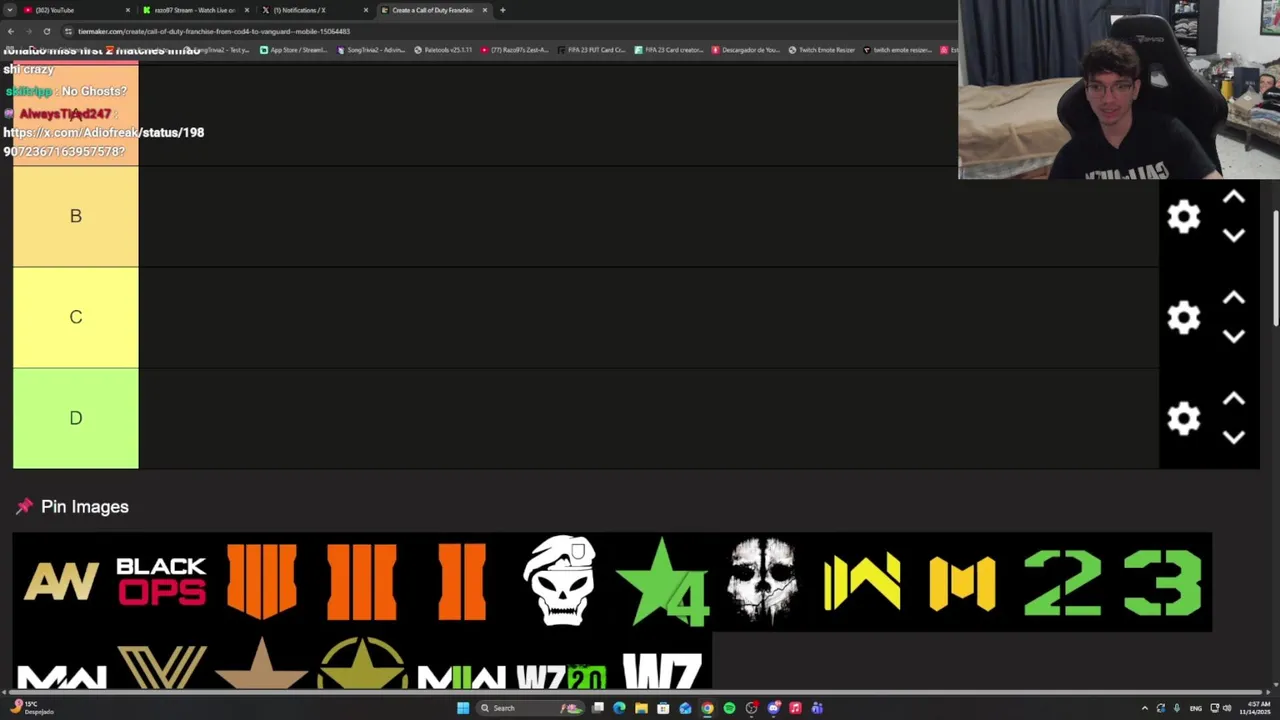Viewport: 1280px width, 720px height.
Task: Click the D tier label
Action: (76, 418)
